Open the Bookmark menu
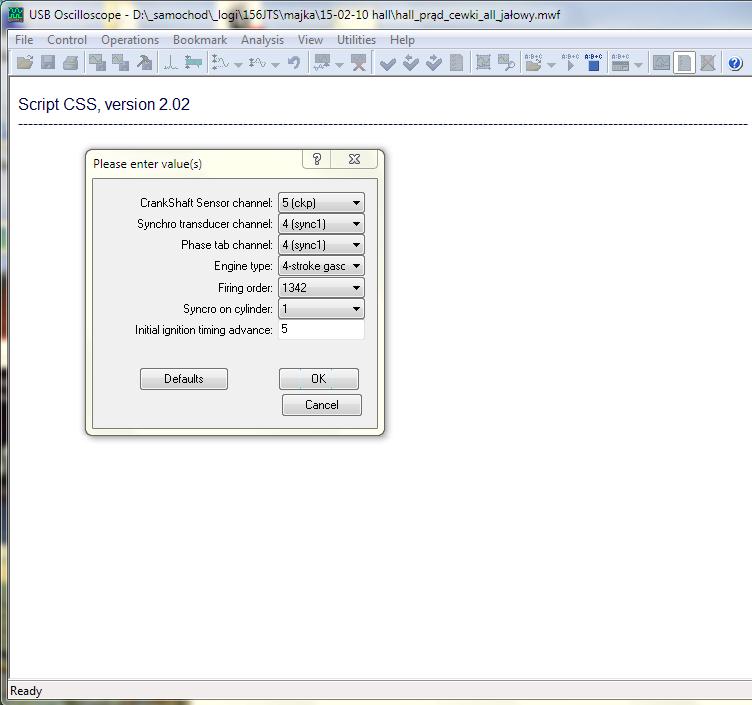 point(200,40)
